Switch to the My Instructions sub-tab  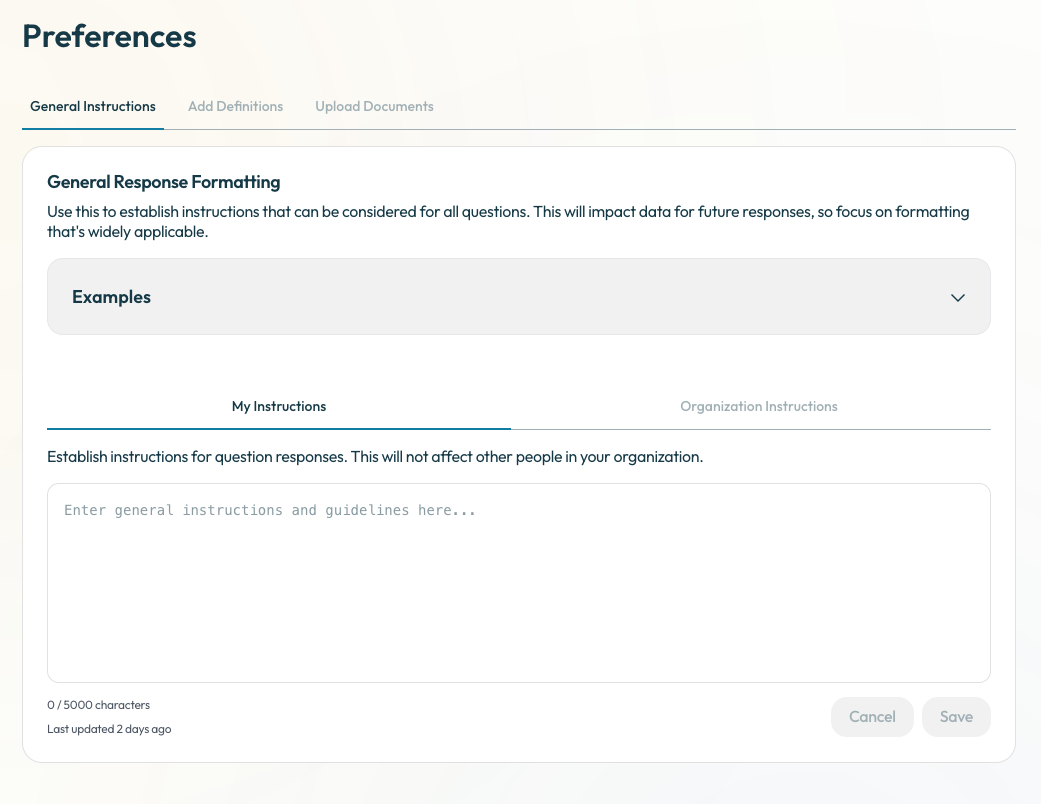point(279,406)
